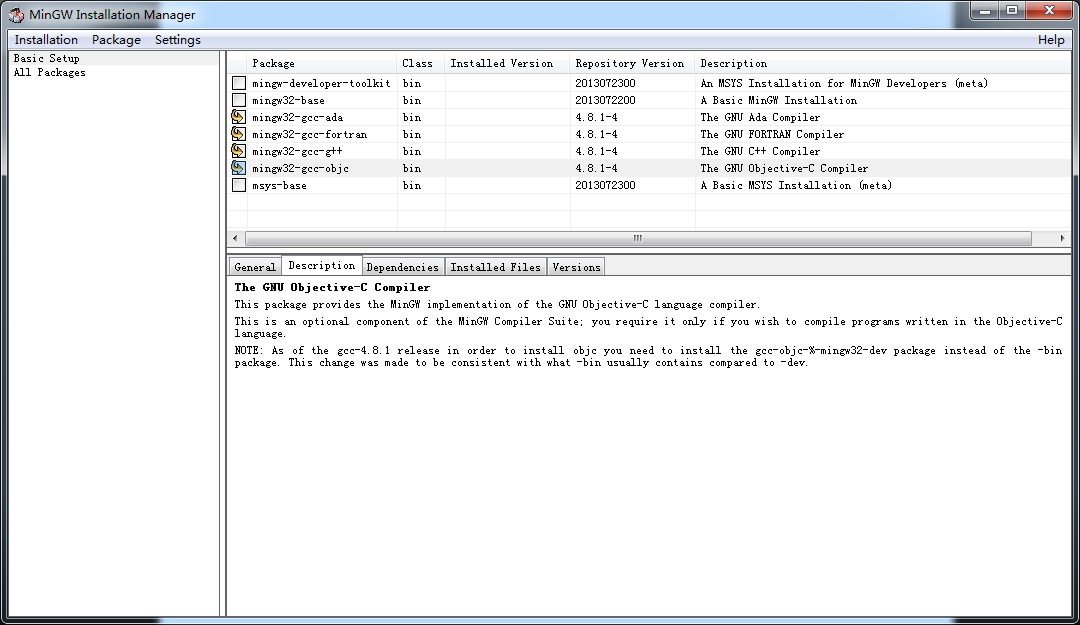The width and height of the screenshot is (1080, 625).
Task: Click marked-for-install icon beside mingw32-gcc-fortran
Action: tap(238, 134)
